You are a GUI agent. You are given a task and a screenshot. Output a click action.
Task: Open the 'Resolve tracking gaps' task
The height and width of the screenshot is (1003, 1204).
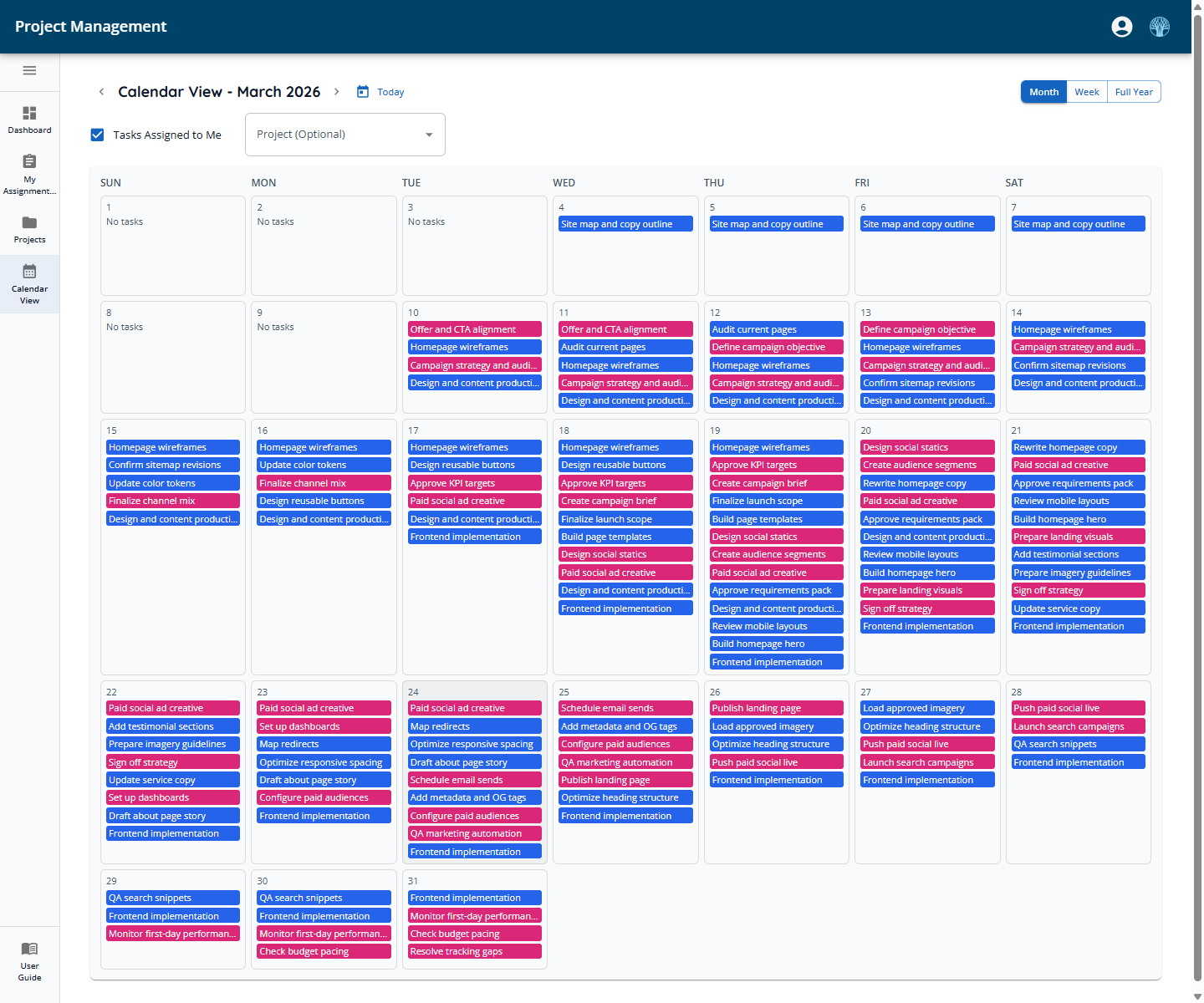(475, 951)
